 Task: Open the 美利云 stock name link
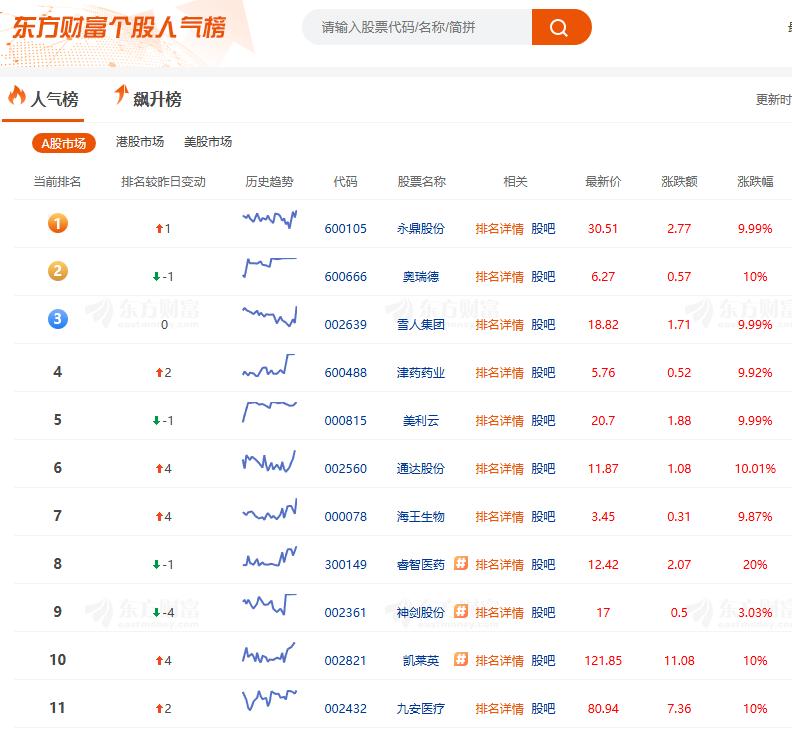421,421
